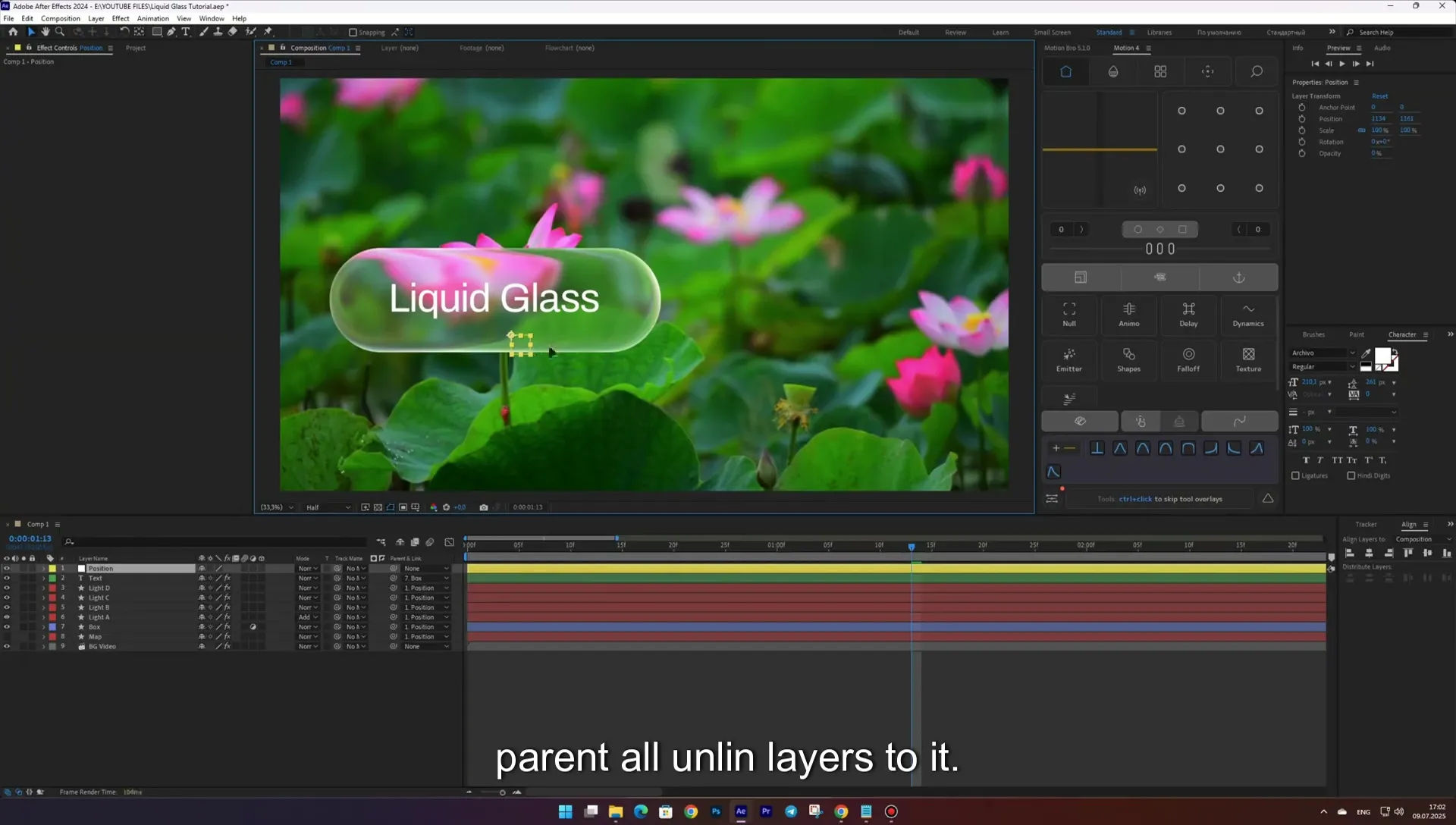Select the Type tool in toolbar
Screen dimensions: 1456x825
pos(186,32)
